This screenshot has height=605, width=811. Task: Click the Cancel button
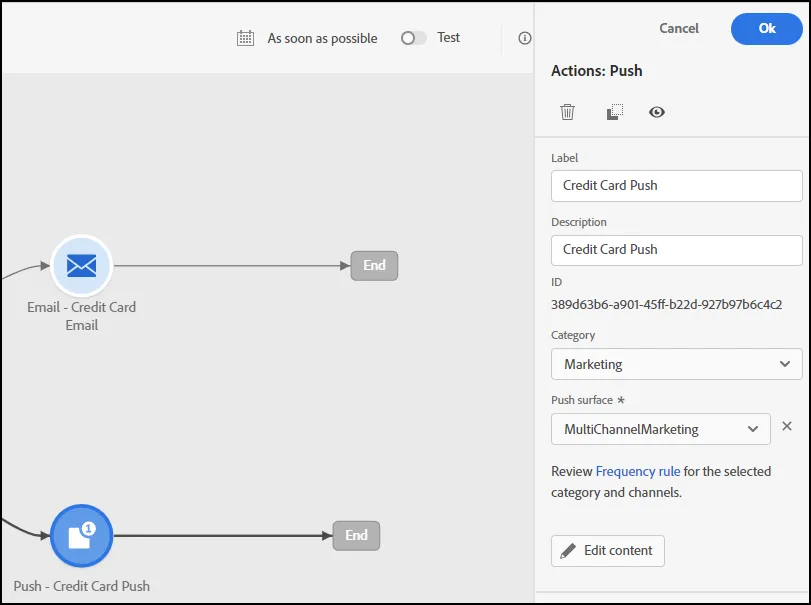coord(679,28)
